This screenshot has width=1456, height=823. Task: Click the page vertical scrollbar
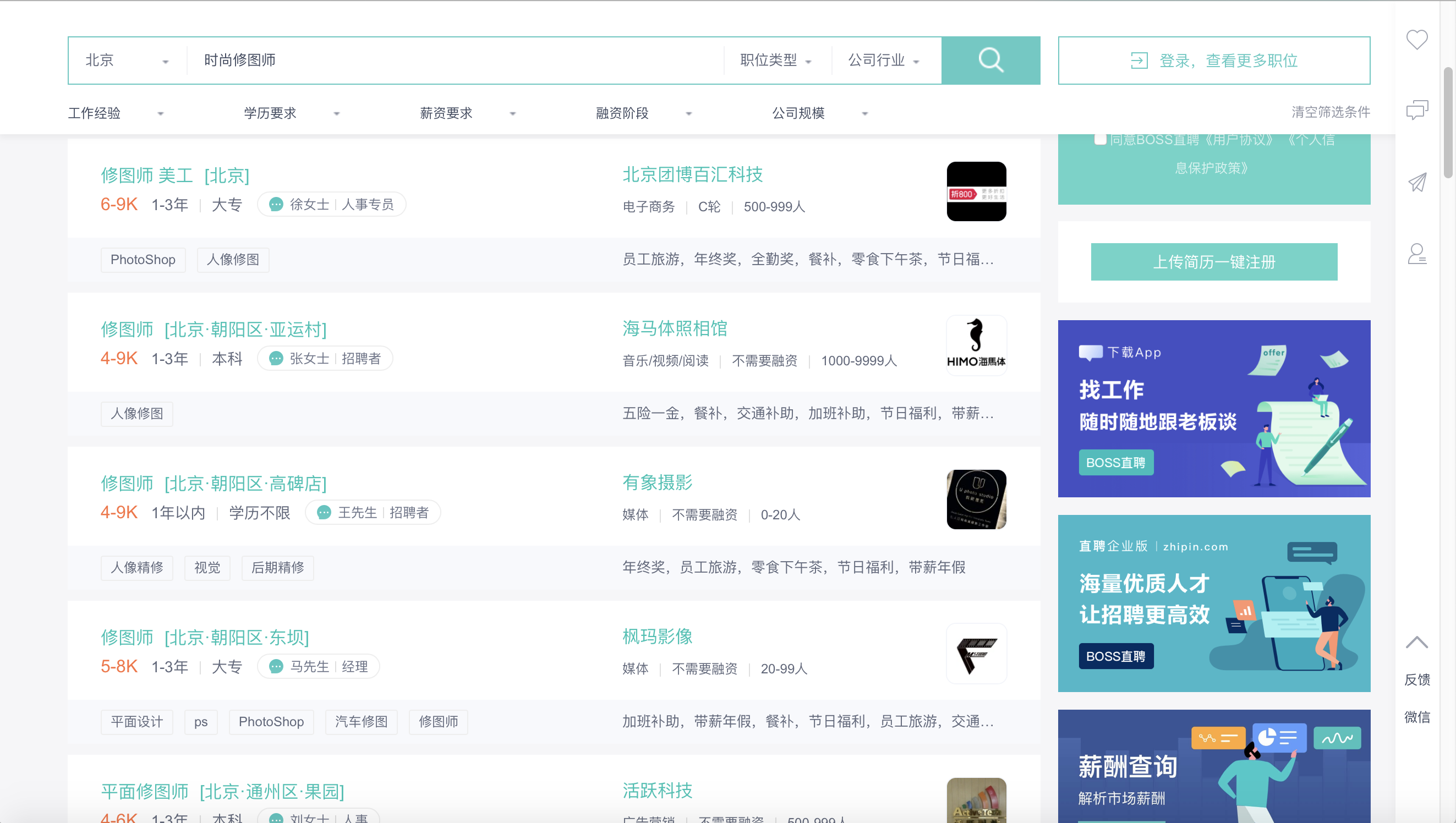pyautogui.click(x=1448, y=122)
